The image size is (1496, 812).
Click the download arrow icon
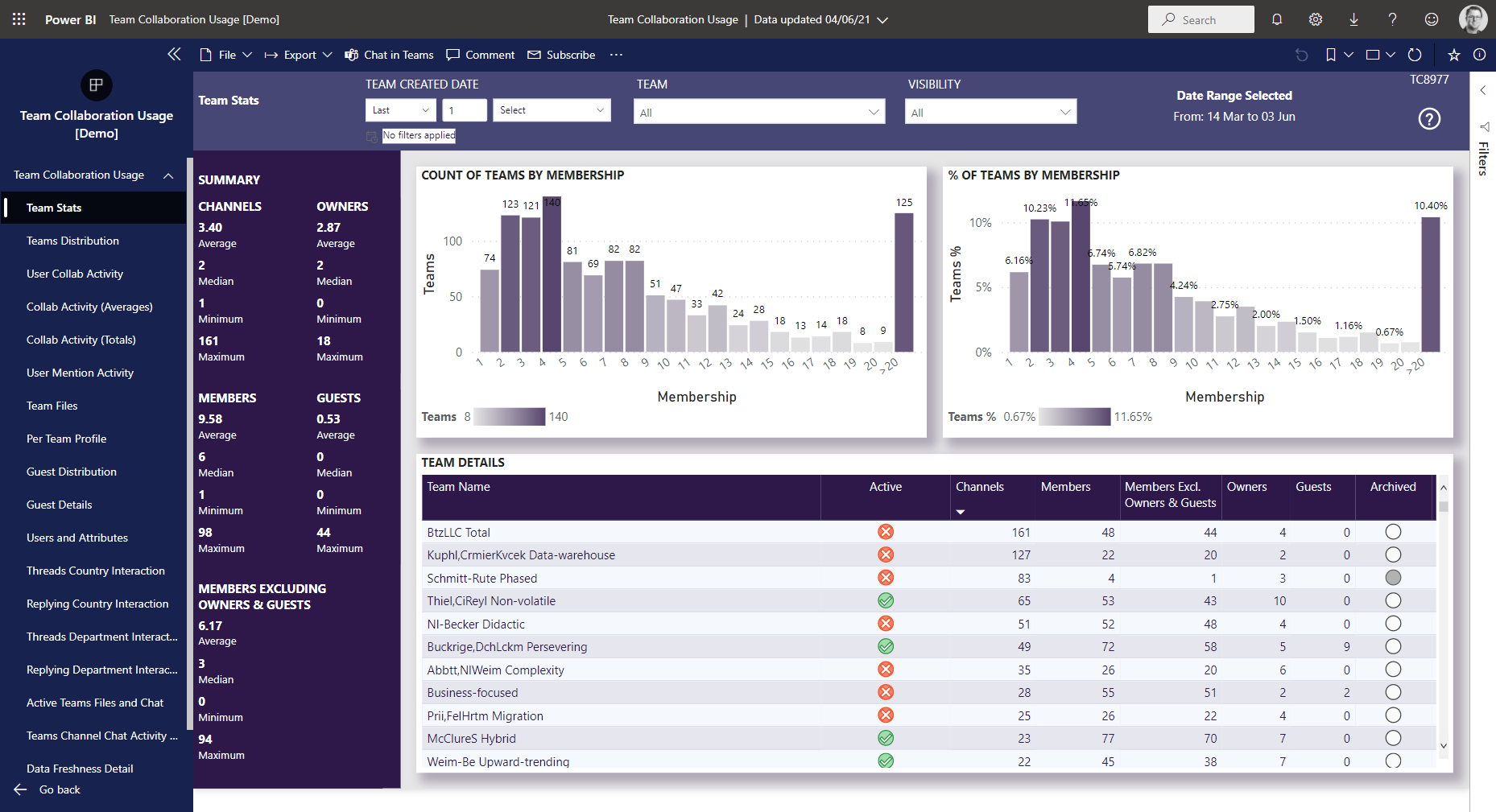pos(1354,19)
